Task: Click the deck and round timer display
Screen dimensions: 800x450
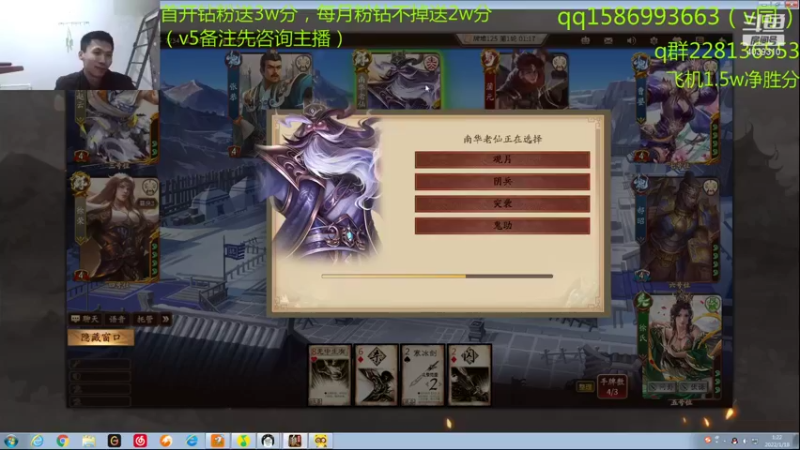Action: click(x=503, y=39)
